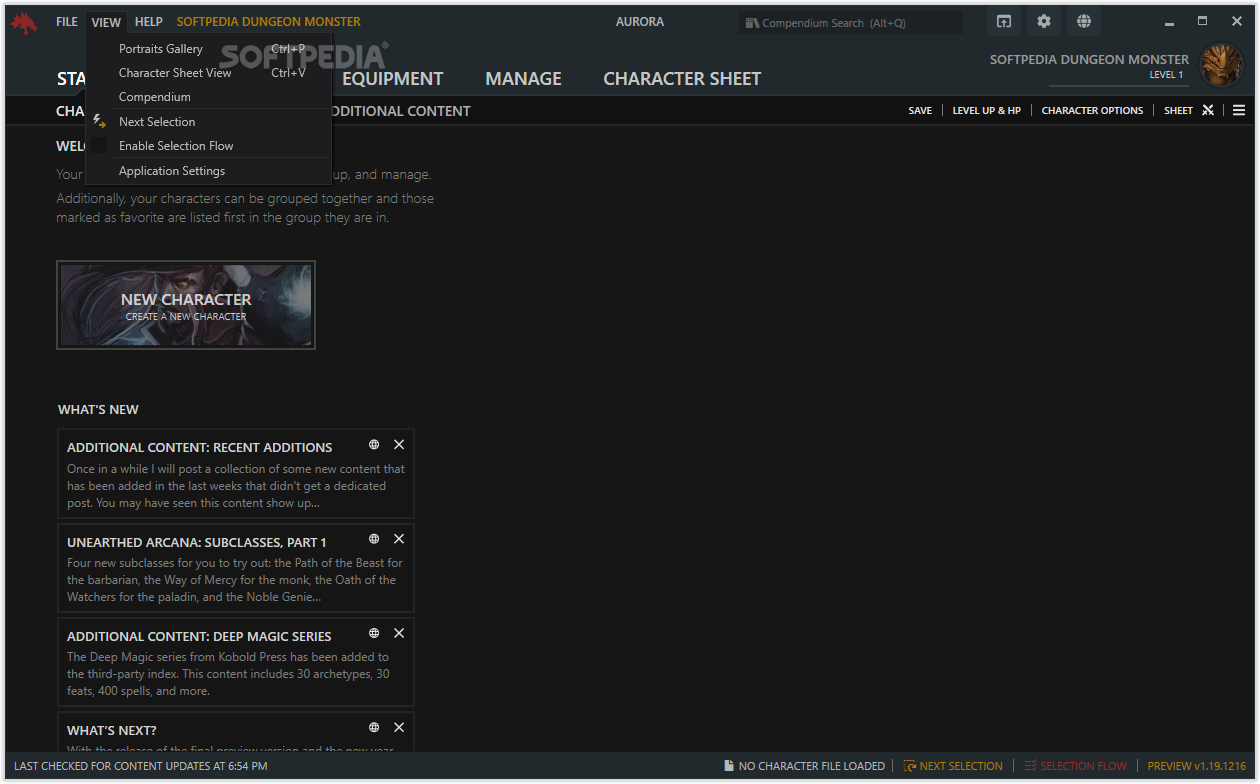The width and height of the screenshot is (1260, 784).
Task: Click the Next Selection status bar icon
Action: coord(909,766)
